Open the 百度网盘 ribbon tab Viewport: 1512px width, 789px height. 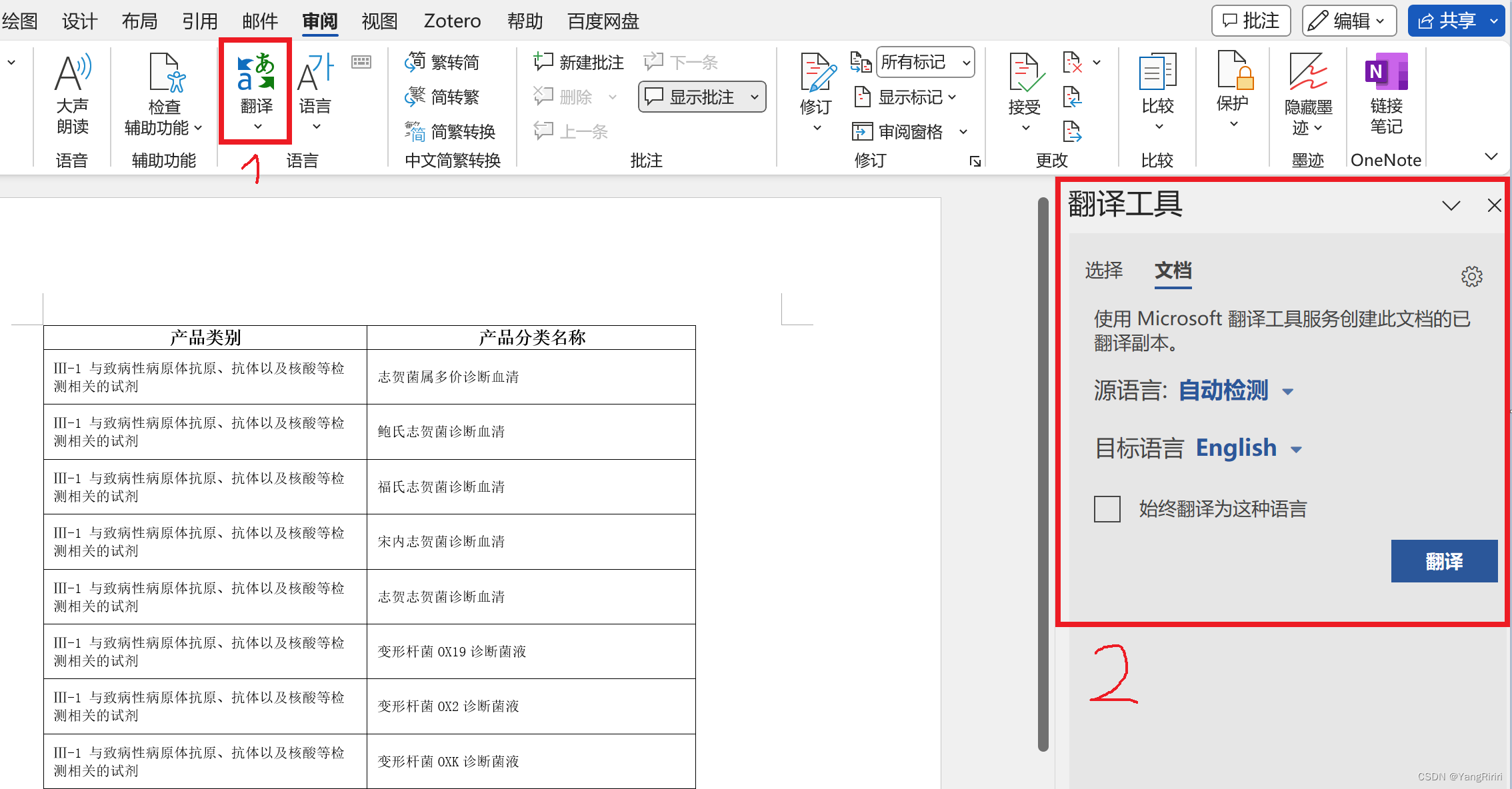point(603,21)
